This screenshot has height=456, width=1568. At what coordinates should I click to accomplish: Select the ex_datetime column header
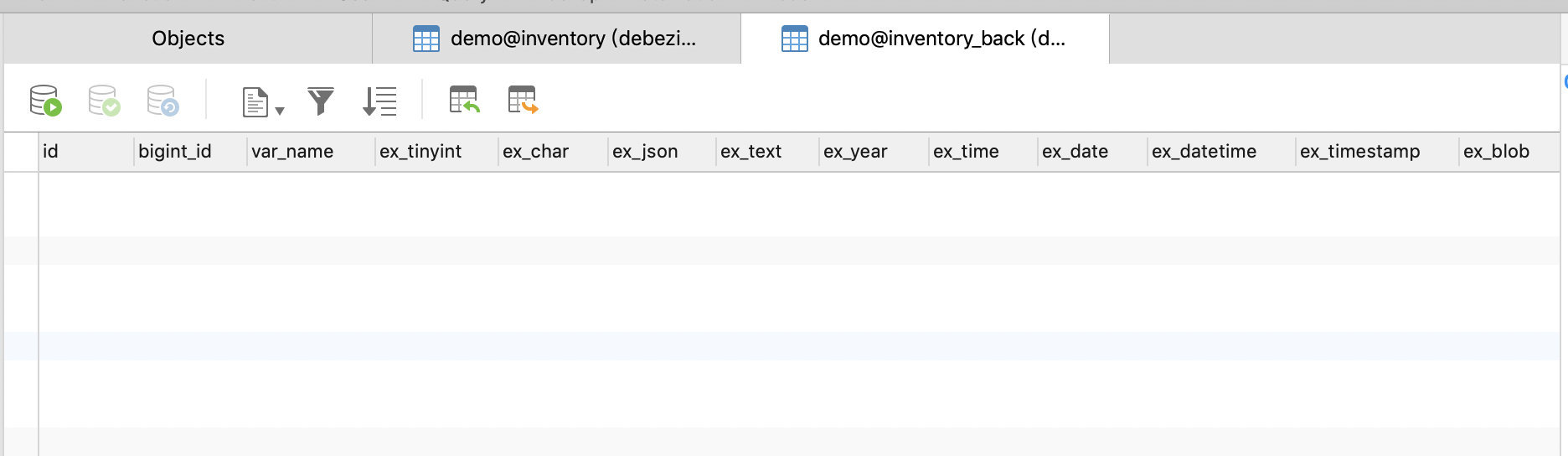(x=1204, y=152)
